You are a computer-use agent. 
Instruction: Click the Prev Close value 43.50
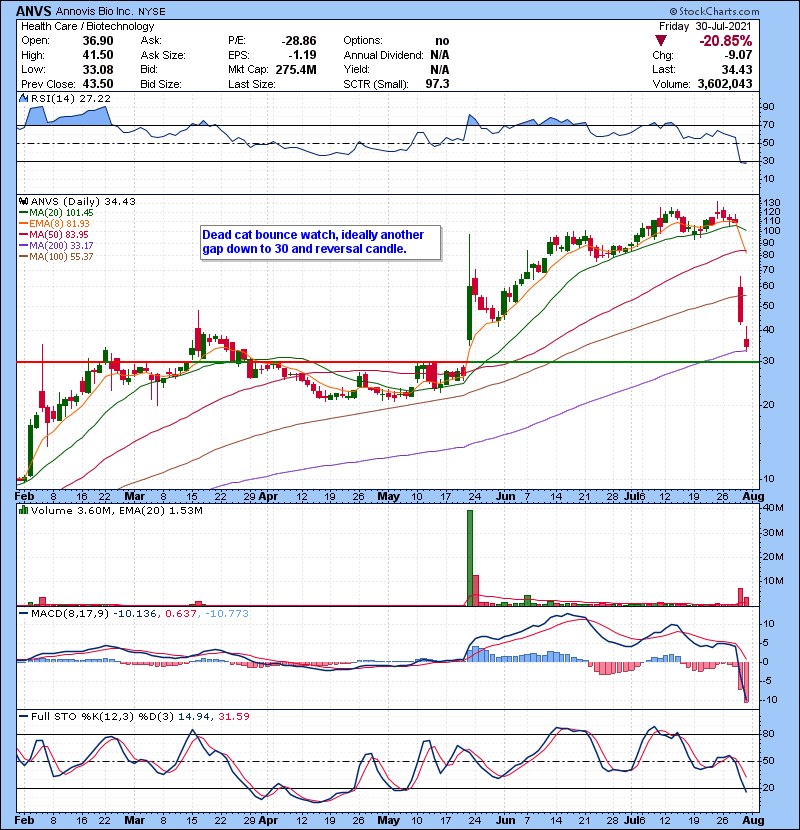tap(98, 84)
